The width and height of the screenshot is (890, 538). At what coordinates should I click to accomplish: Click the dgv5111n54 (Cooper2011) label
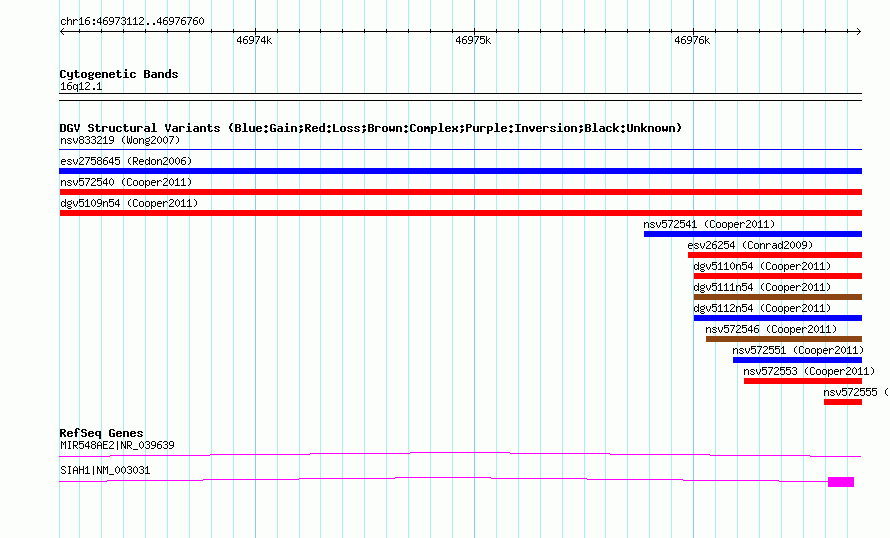(x=762, y=287)
